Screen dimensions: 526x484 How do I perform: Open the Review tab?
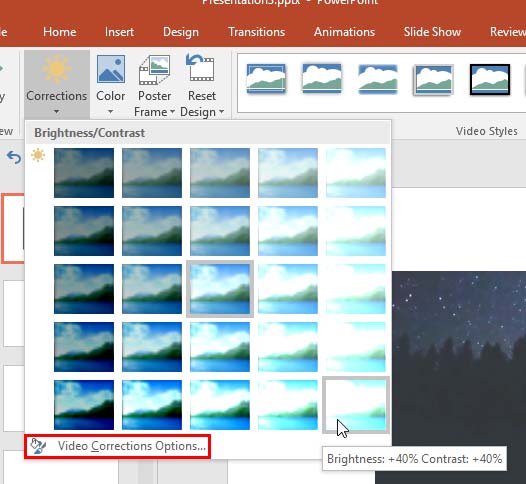508,32
